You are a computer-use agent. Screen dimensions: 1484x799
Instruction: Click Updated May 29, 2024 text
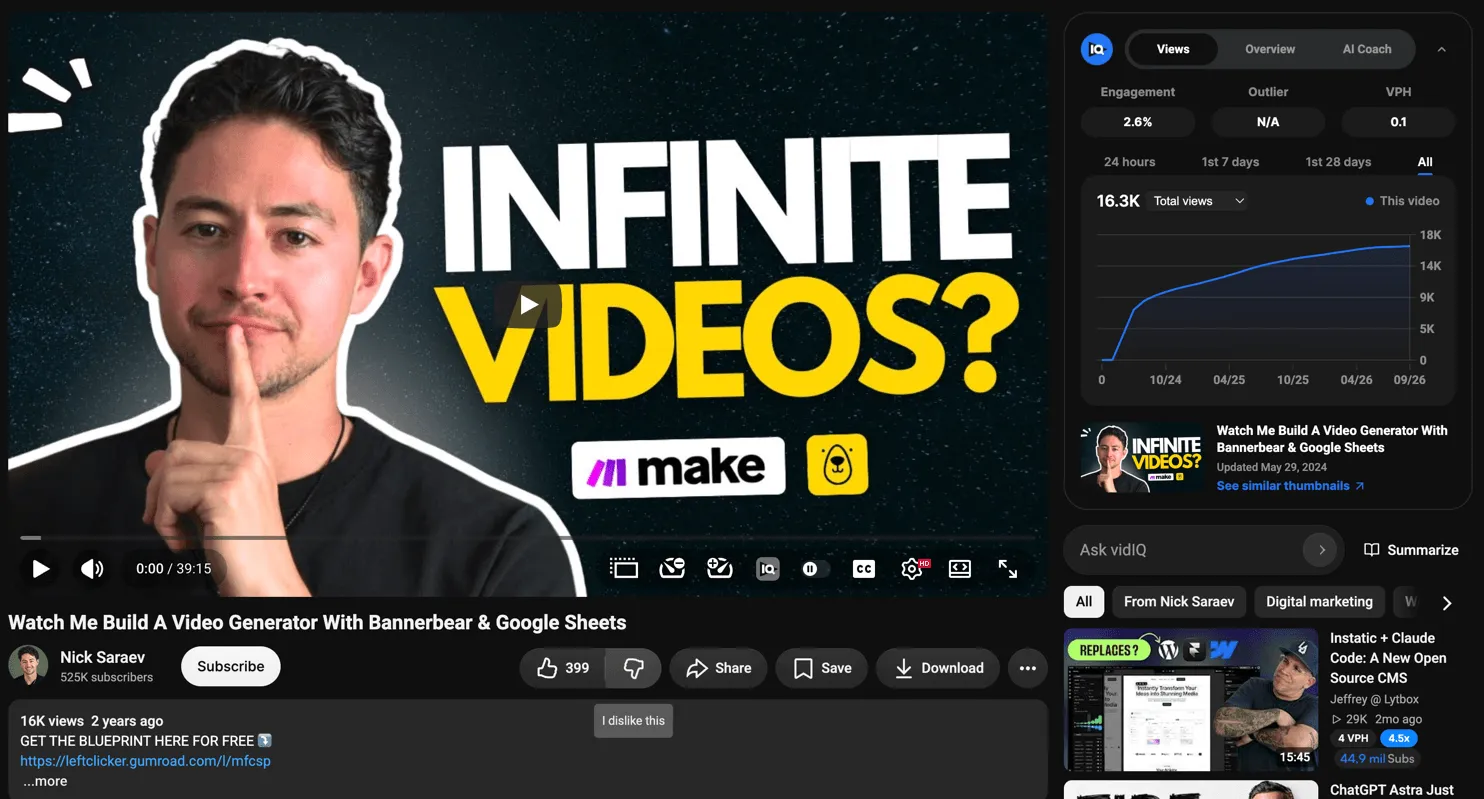click(x=1272, y=467)
